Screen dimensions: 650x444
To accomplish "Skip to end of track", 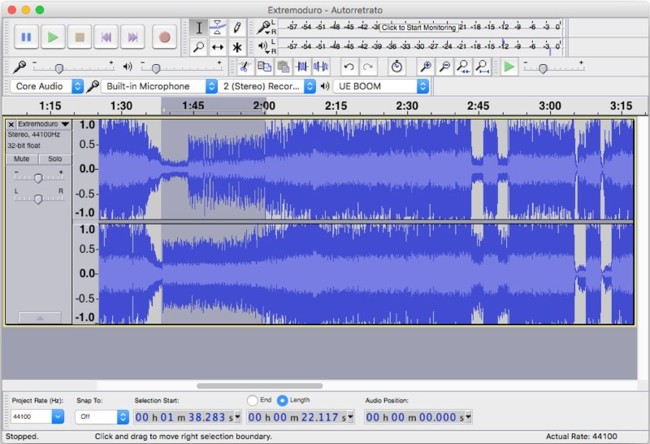I will coord(133,37).
